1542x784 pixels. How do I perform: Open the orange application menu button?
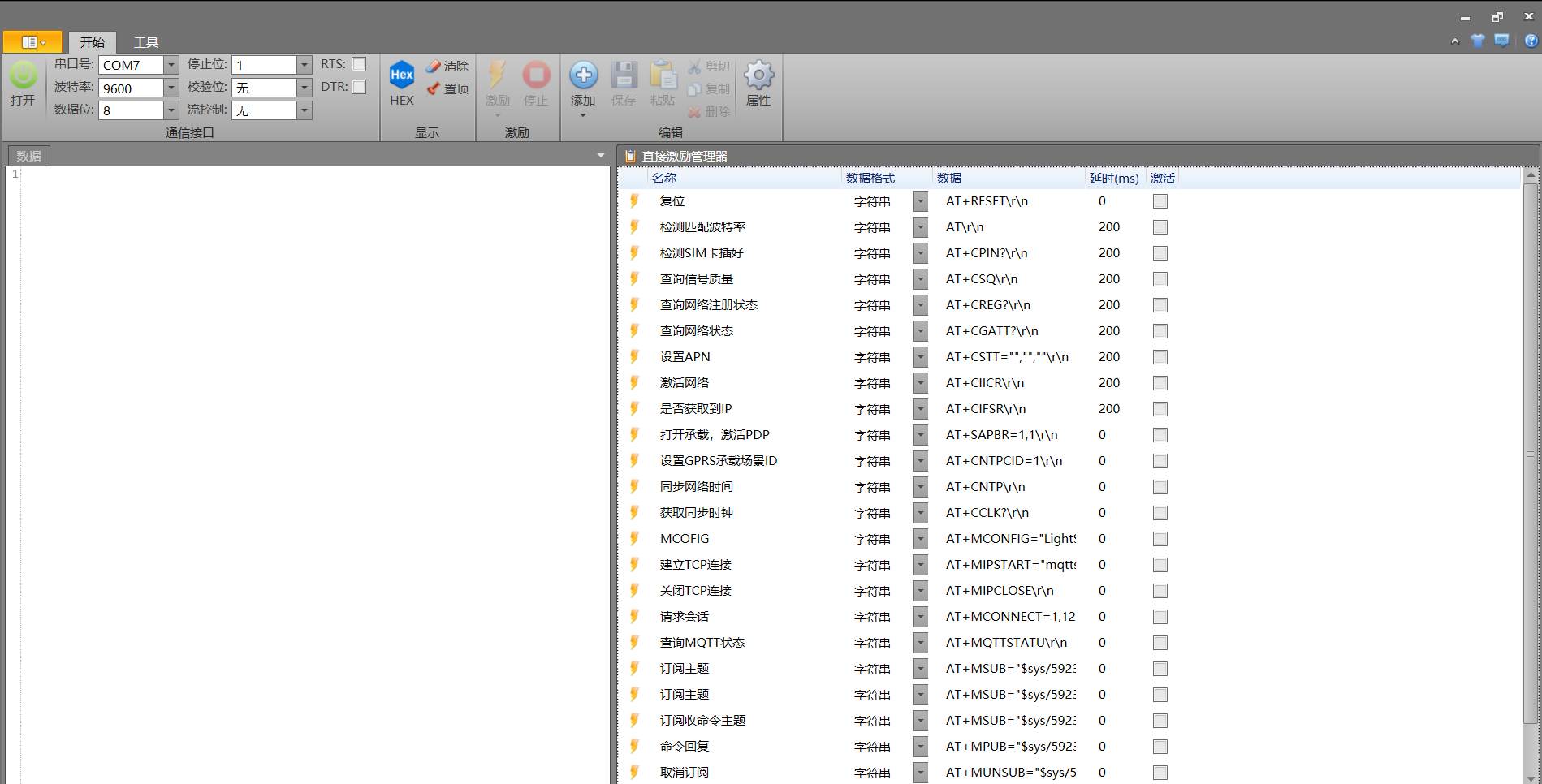32,41
